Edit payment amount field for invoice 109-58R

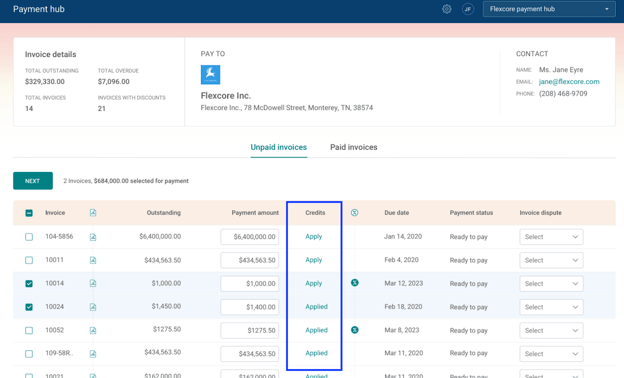(x=250, y=354)
